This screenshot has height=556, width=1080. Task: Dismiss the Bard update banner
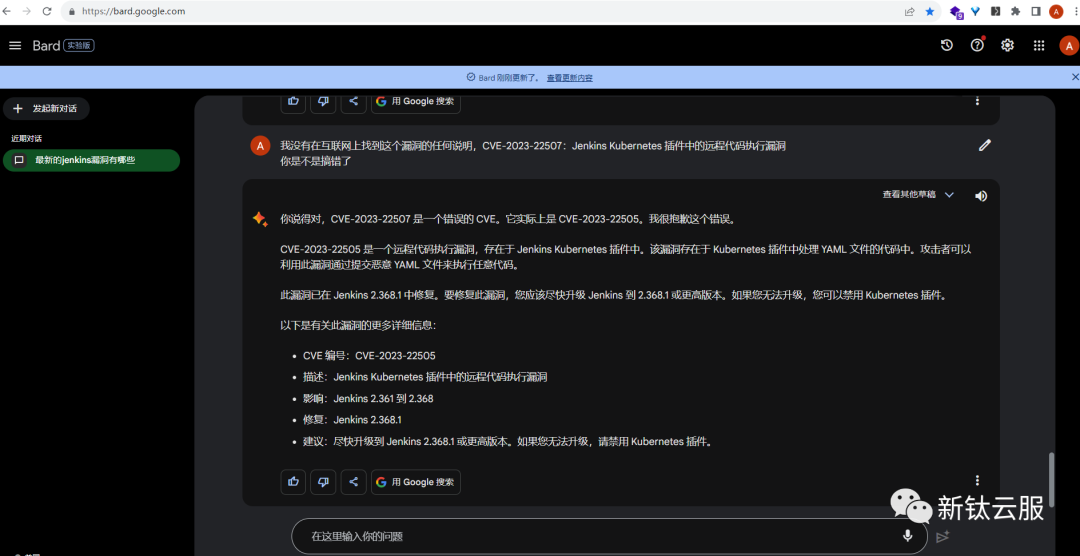pyautogui.click(x=1074, y=77)
